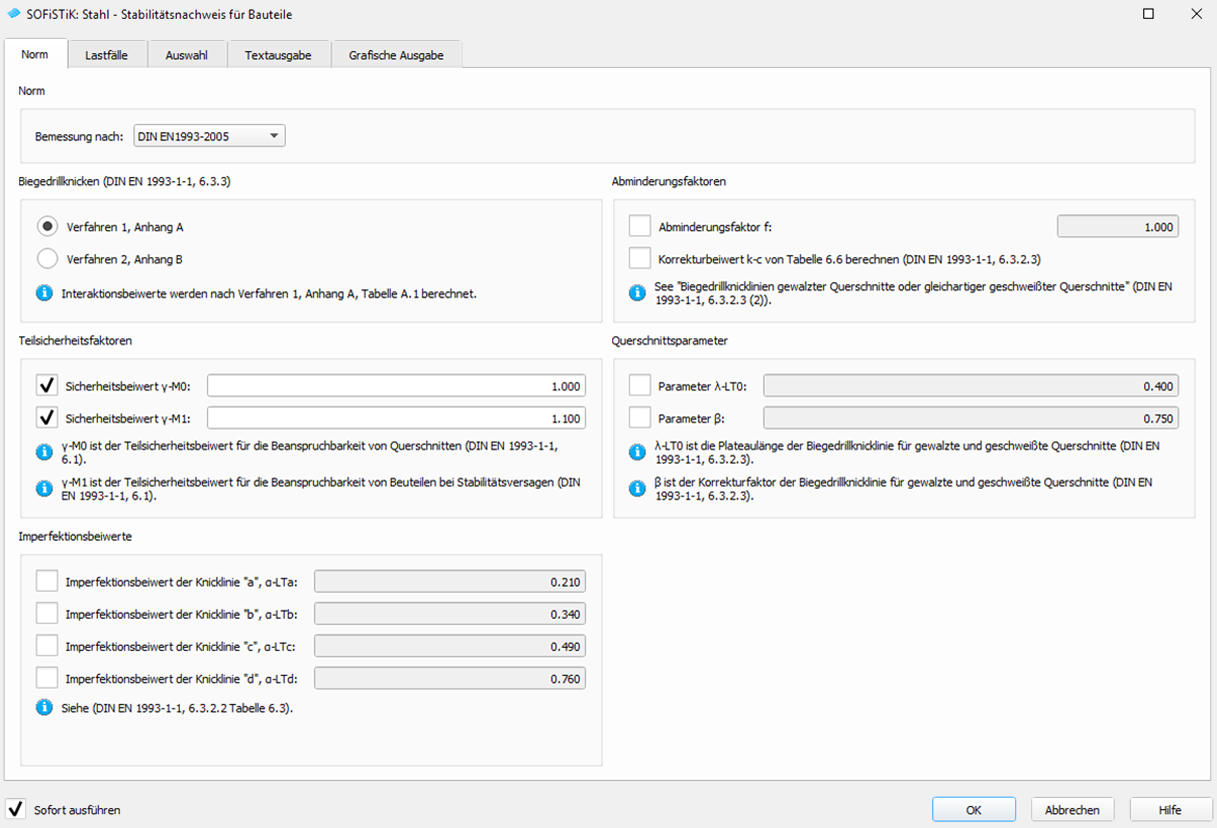1217x828 pixels.
Task: Click info icon for β Korrekturfaktor note
Action: [x=637, y=488]
